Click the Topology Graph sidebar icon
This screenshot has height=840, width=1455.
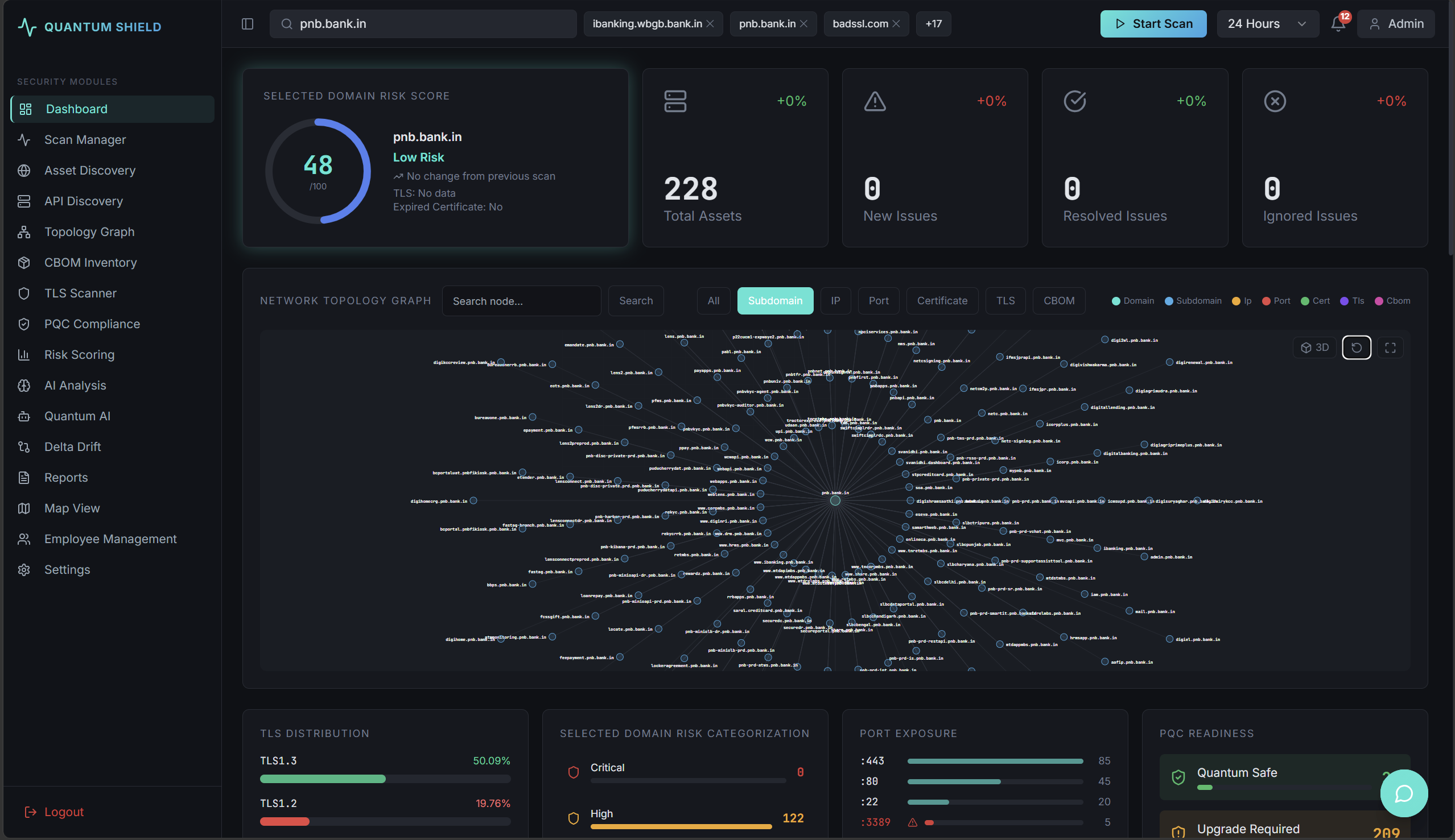(24, 232)
